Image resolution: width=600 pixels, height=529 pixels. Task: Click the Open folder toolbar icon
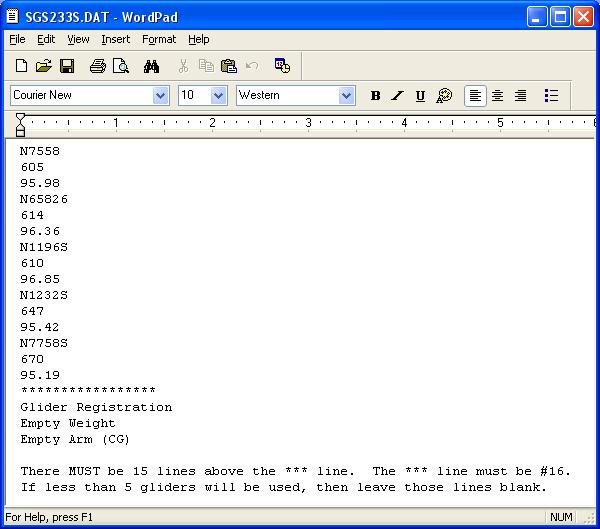point(44,66)
